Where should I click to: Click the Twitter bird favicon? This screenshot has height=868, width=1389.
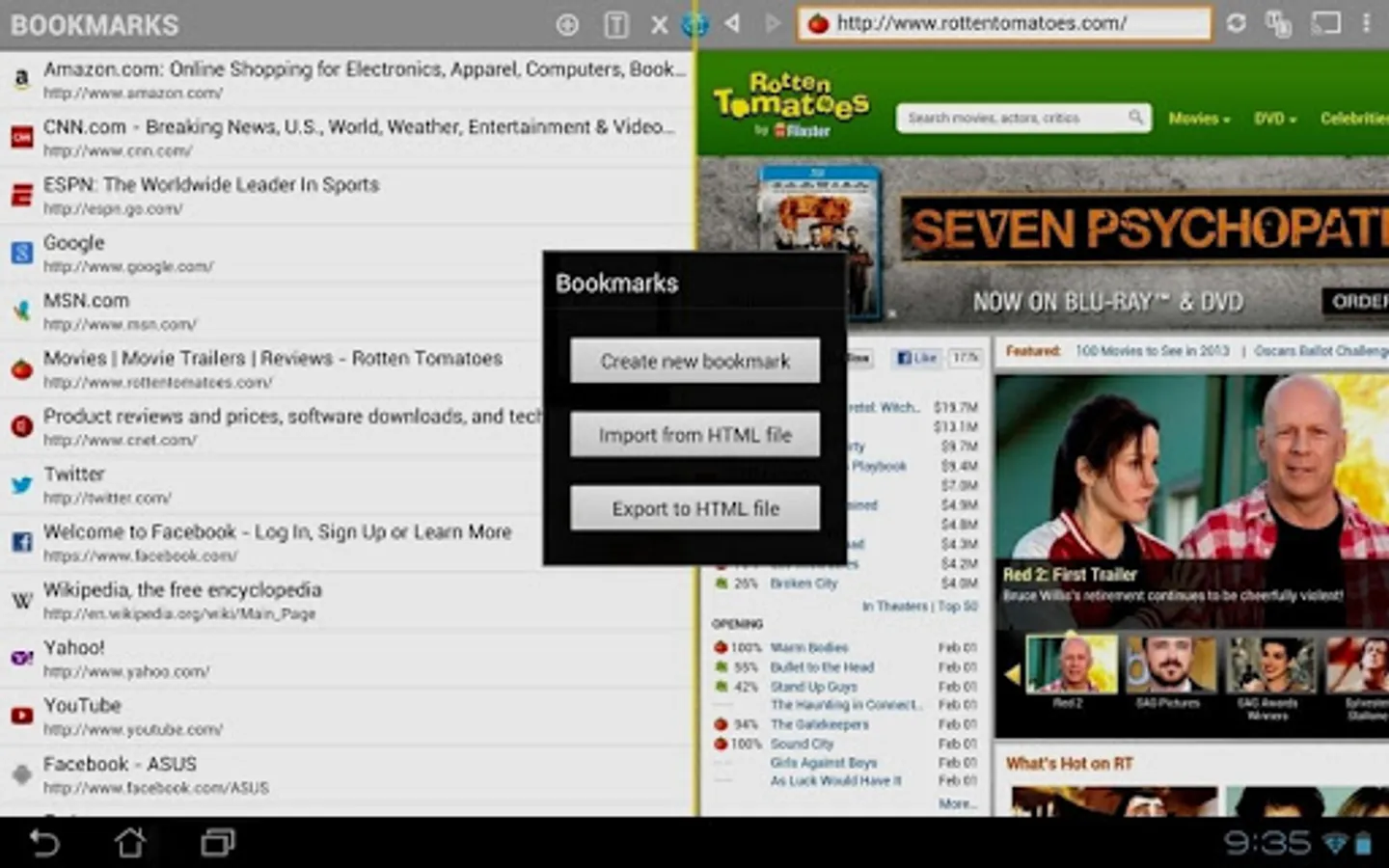coord(21,484)
